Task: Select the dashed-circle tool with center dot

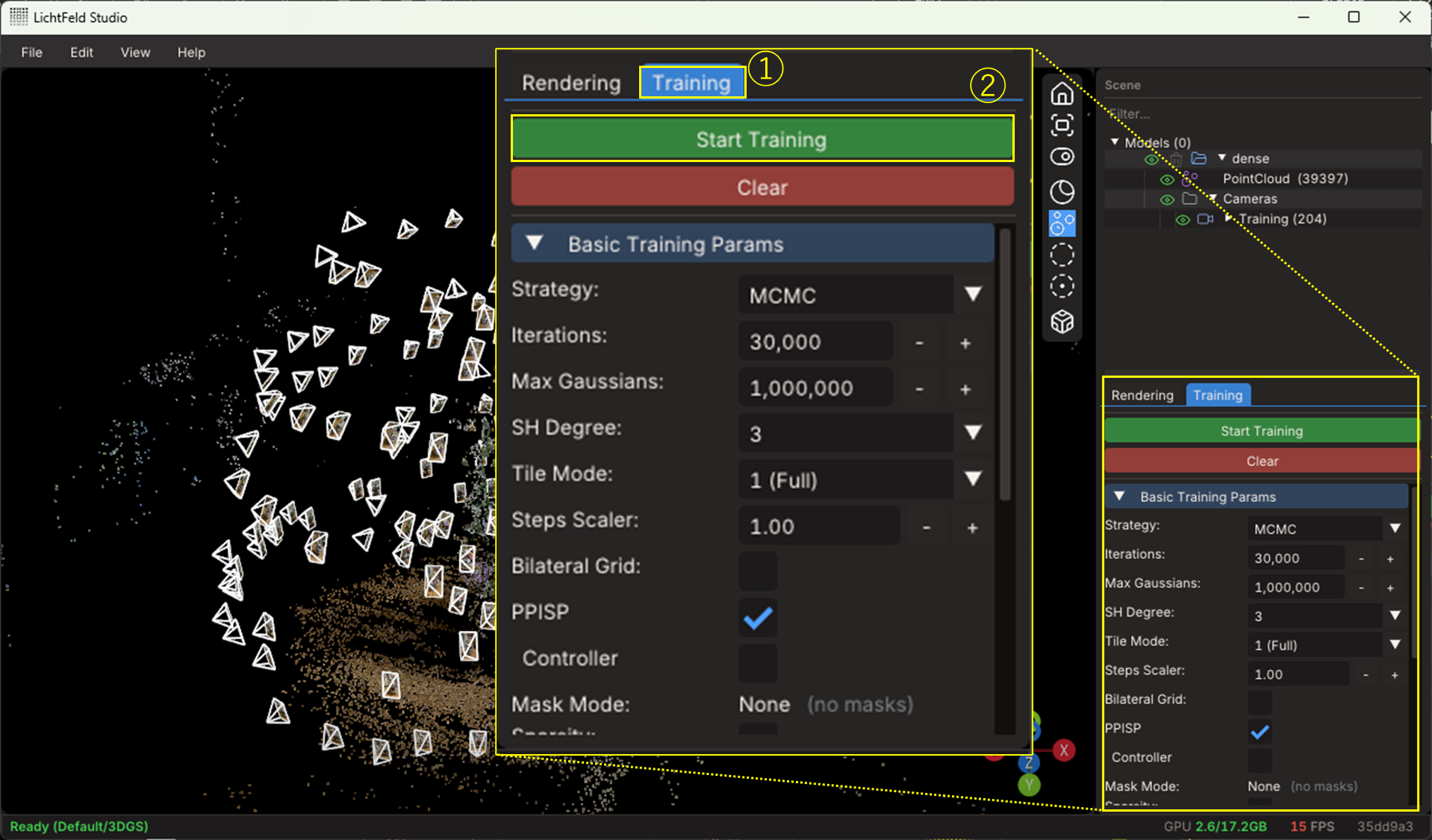Action: [x=1062, y=287]
